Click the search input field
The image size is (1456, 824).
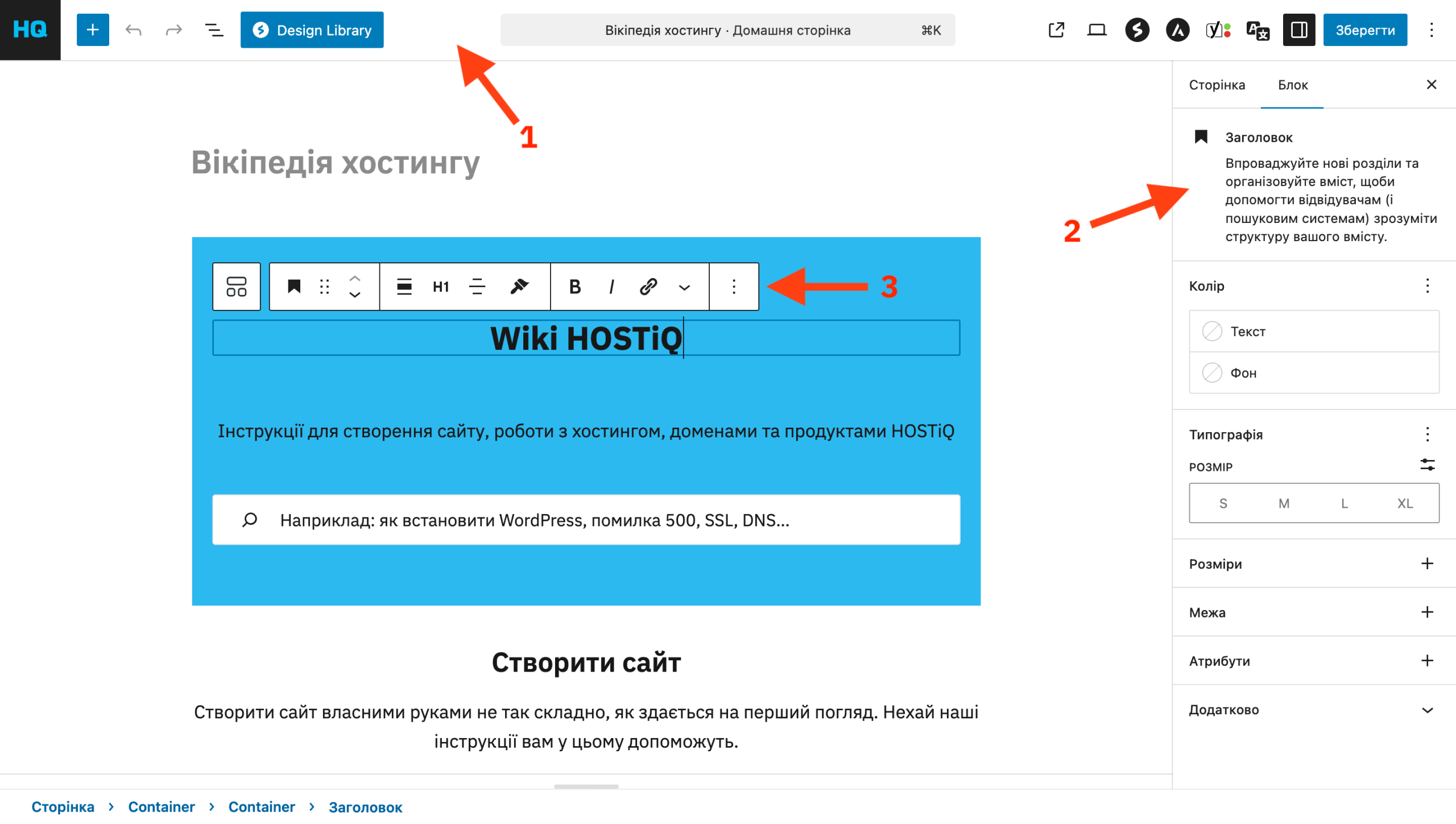(x=586, y=520)
